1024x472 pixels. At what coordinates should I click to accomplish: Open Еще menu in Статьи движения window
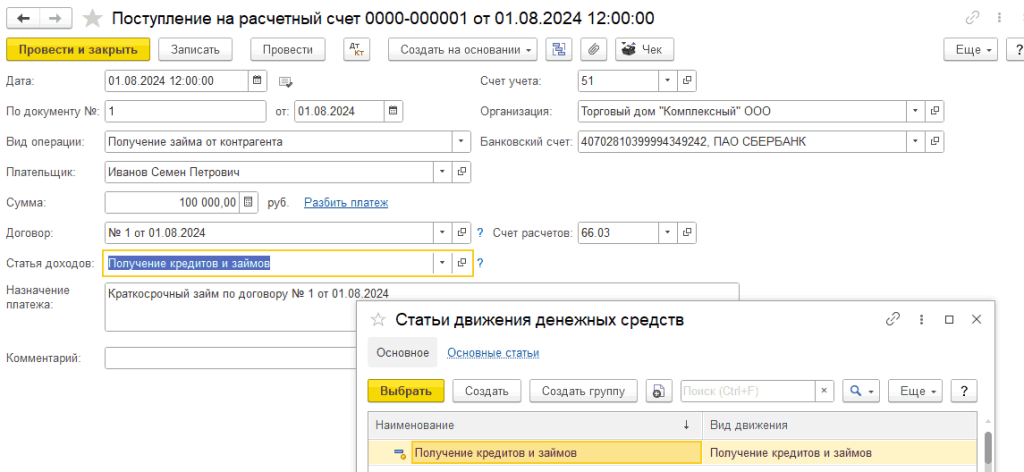916,391
